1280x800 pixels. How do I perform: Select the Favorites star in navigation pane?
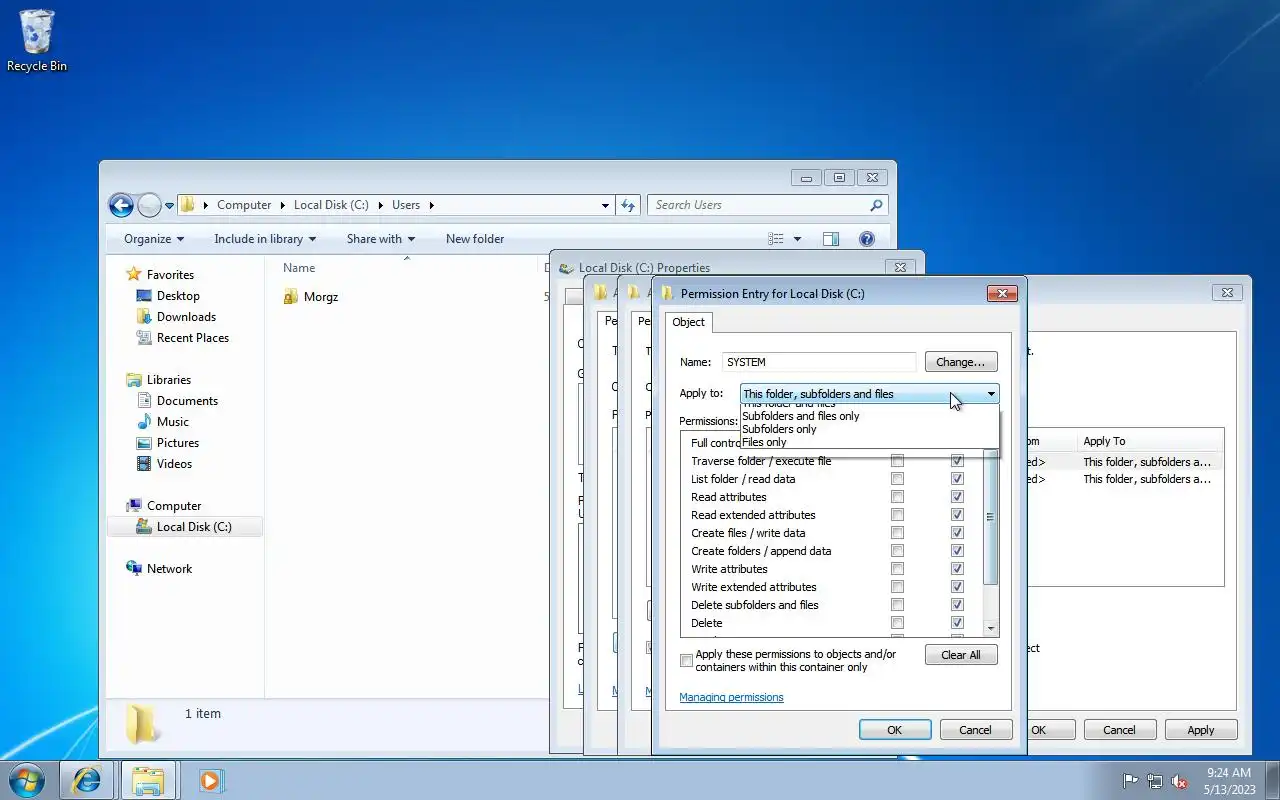pyautogui.click(x=134, y=274)
